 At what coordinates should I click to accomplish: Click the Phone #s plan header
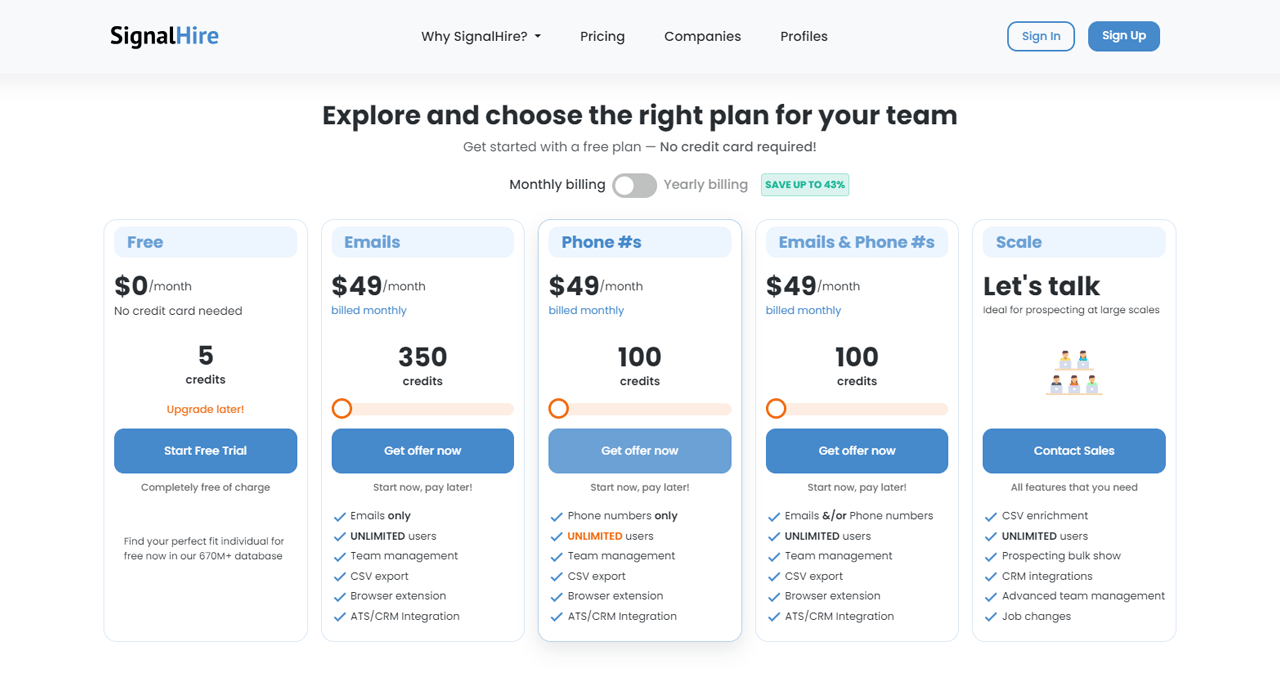(639, 242)
